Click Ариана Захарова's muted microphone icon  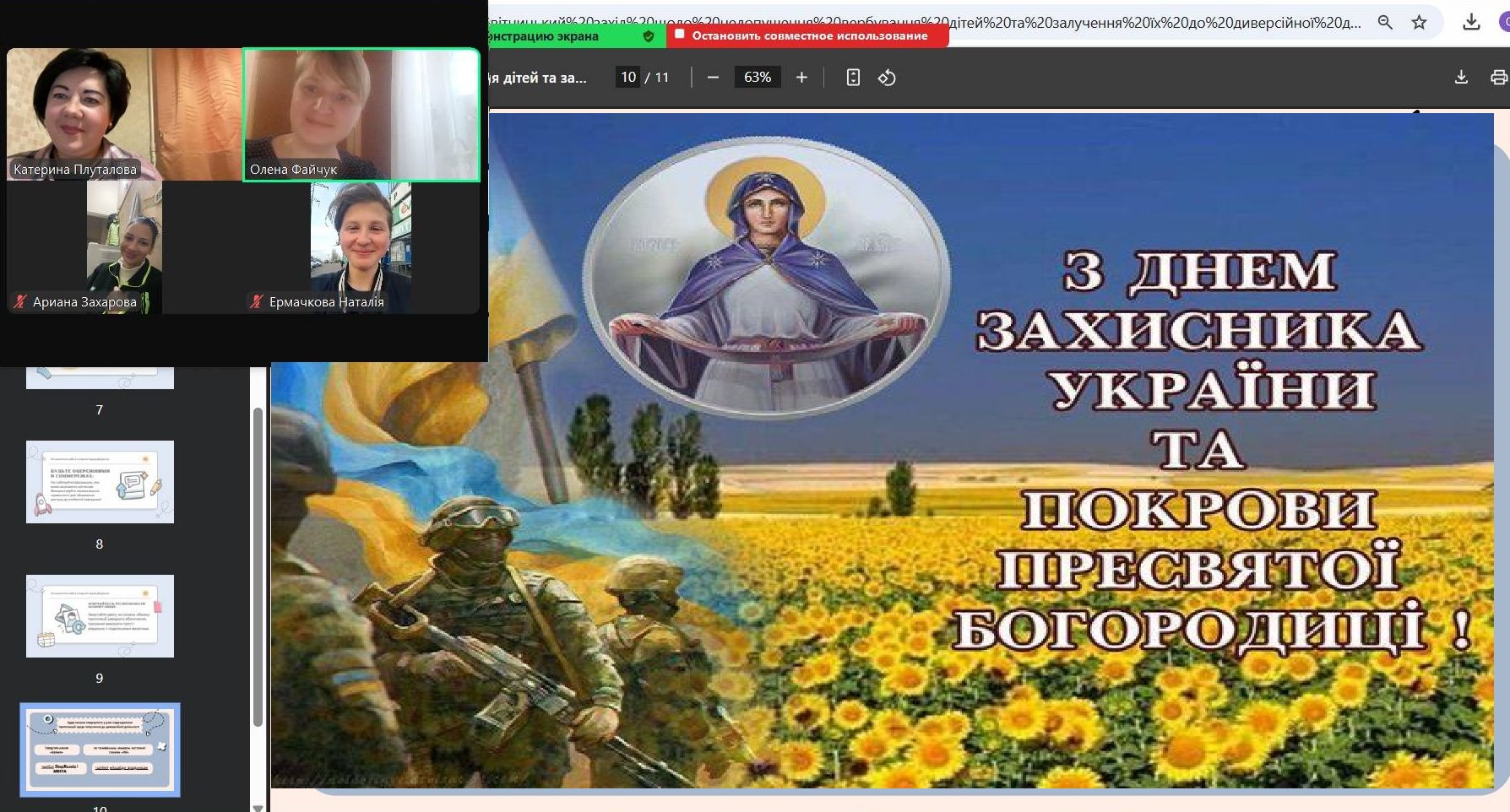[x=20, y=301]
